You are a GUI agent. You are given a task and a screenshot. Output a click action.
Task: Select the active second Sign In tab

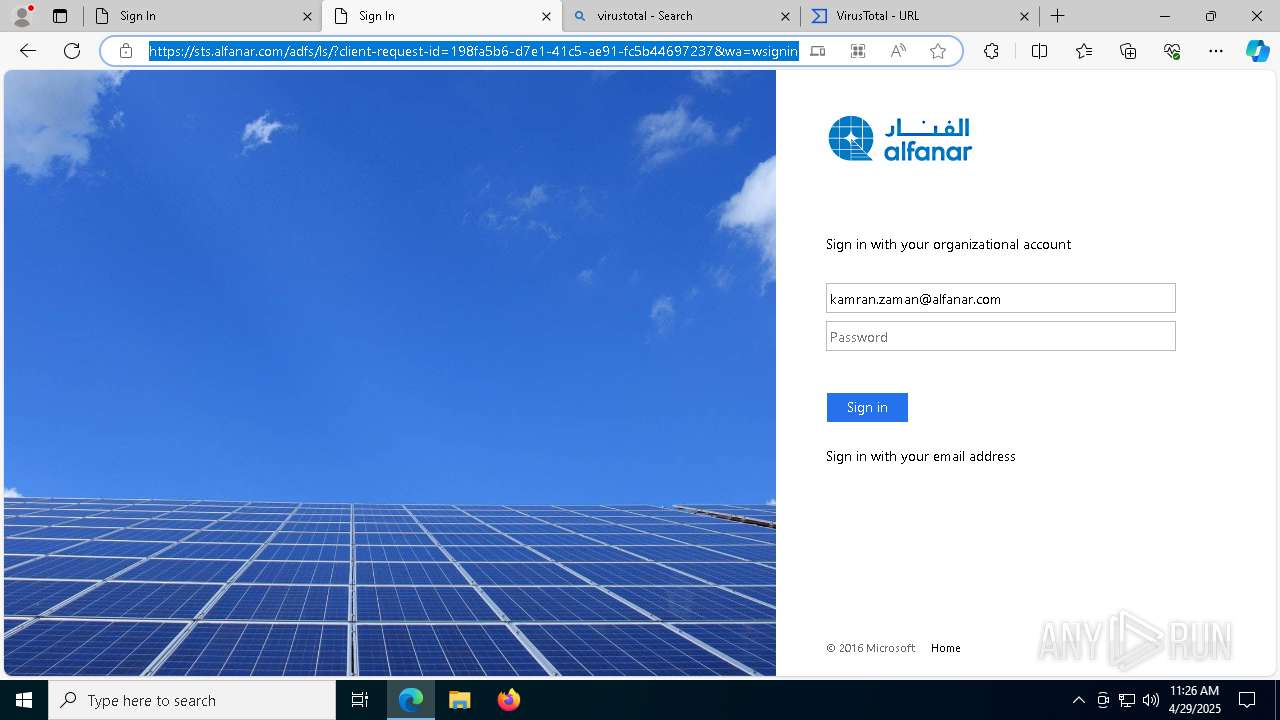tap(442, 16)
